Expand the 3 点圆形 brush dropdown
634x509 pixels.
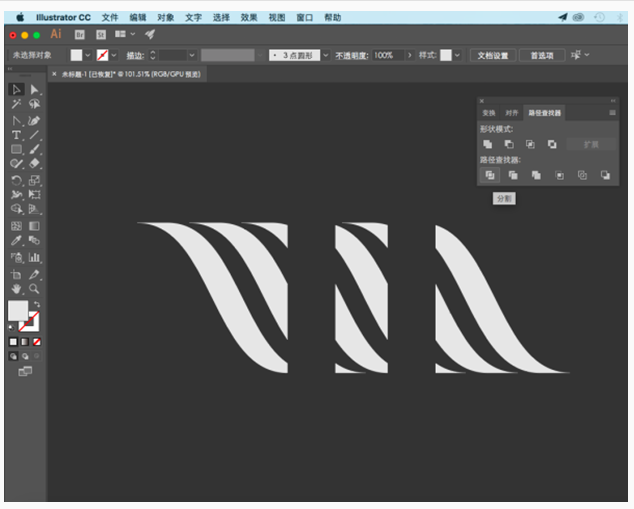pyautogui.click(x=326, y=55)
